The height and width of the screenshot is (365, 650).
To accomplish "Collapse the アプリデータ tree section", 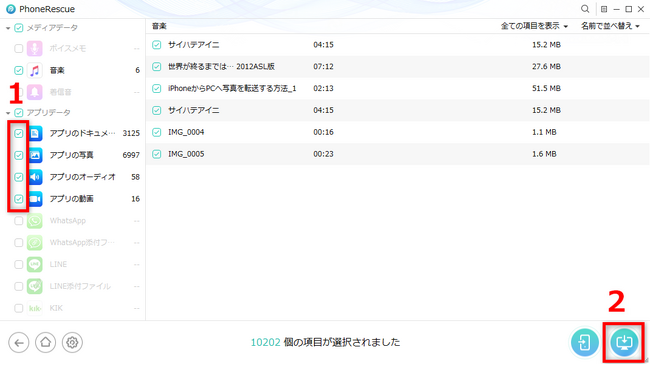I will pyautogui.click(x=8, y=113).
